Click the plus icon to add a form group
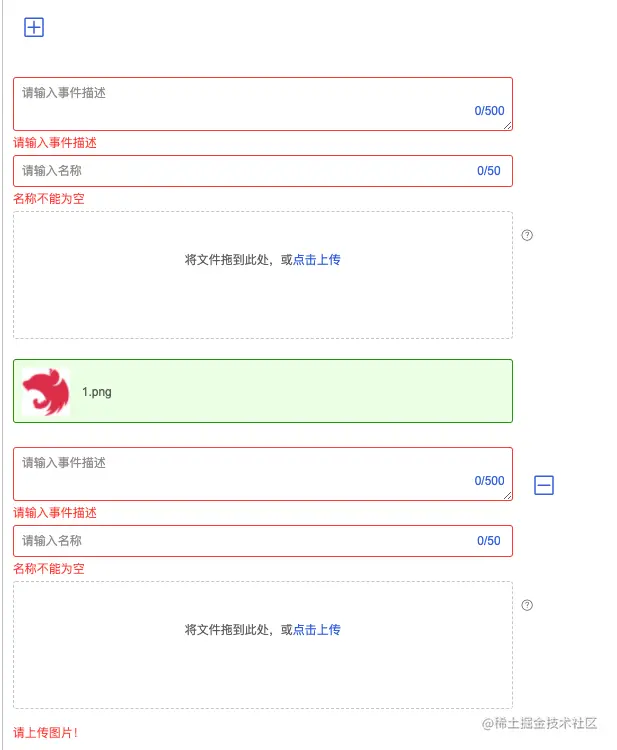This screenshot has height=750, width=617. coord(34,28)
